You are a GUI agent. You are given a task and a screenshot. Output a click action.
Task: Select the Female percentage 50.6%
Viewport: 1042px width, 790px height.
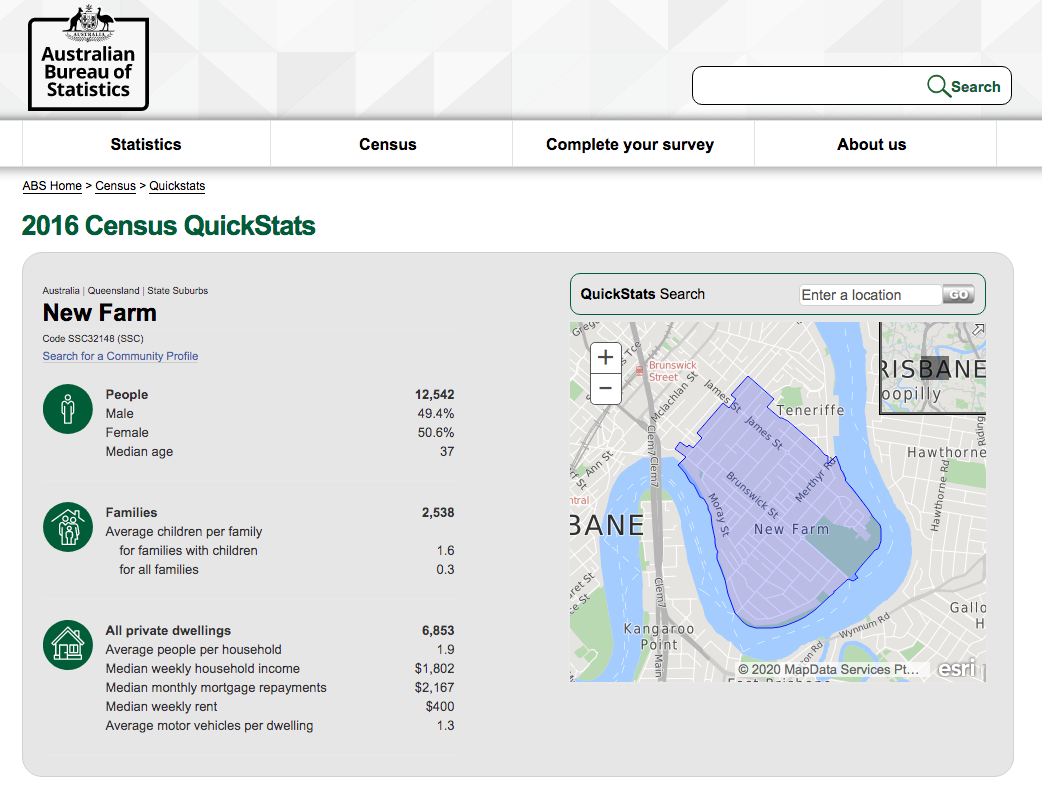[436, 433]
